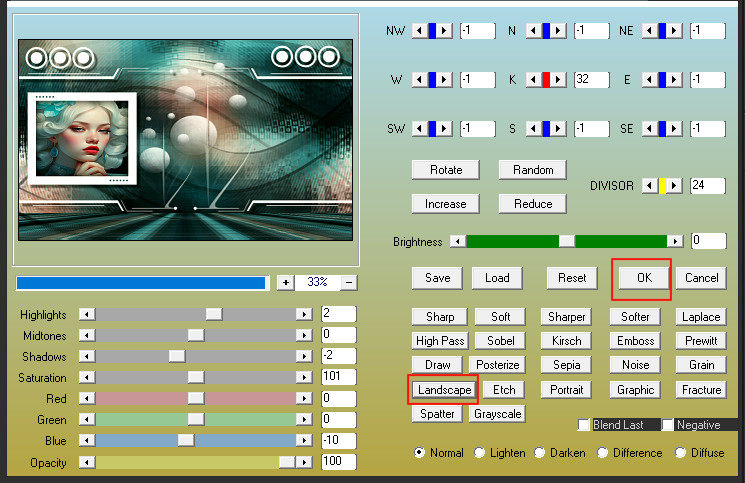The height and width of the screenshot is (483, 745).
Task: Choose the Diffuse radio option
Action: click(x=681, y=453)
